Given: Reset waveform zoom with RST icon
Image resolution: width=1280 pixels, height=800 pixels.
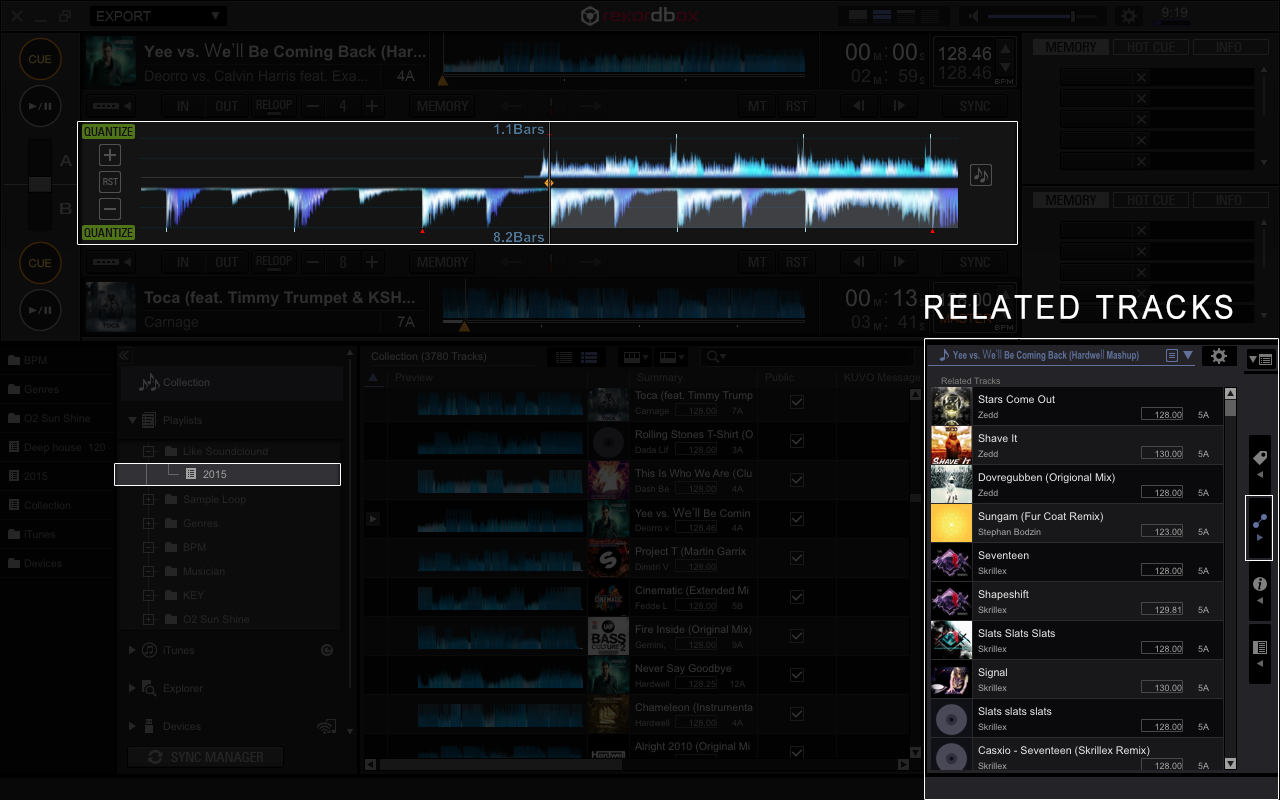Looking at the screenshot, I should point(110,182).
